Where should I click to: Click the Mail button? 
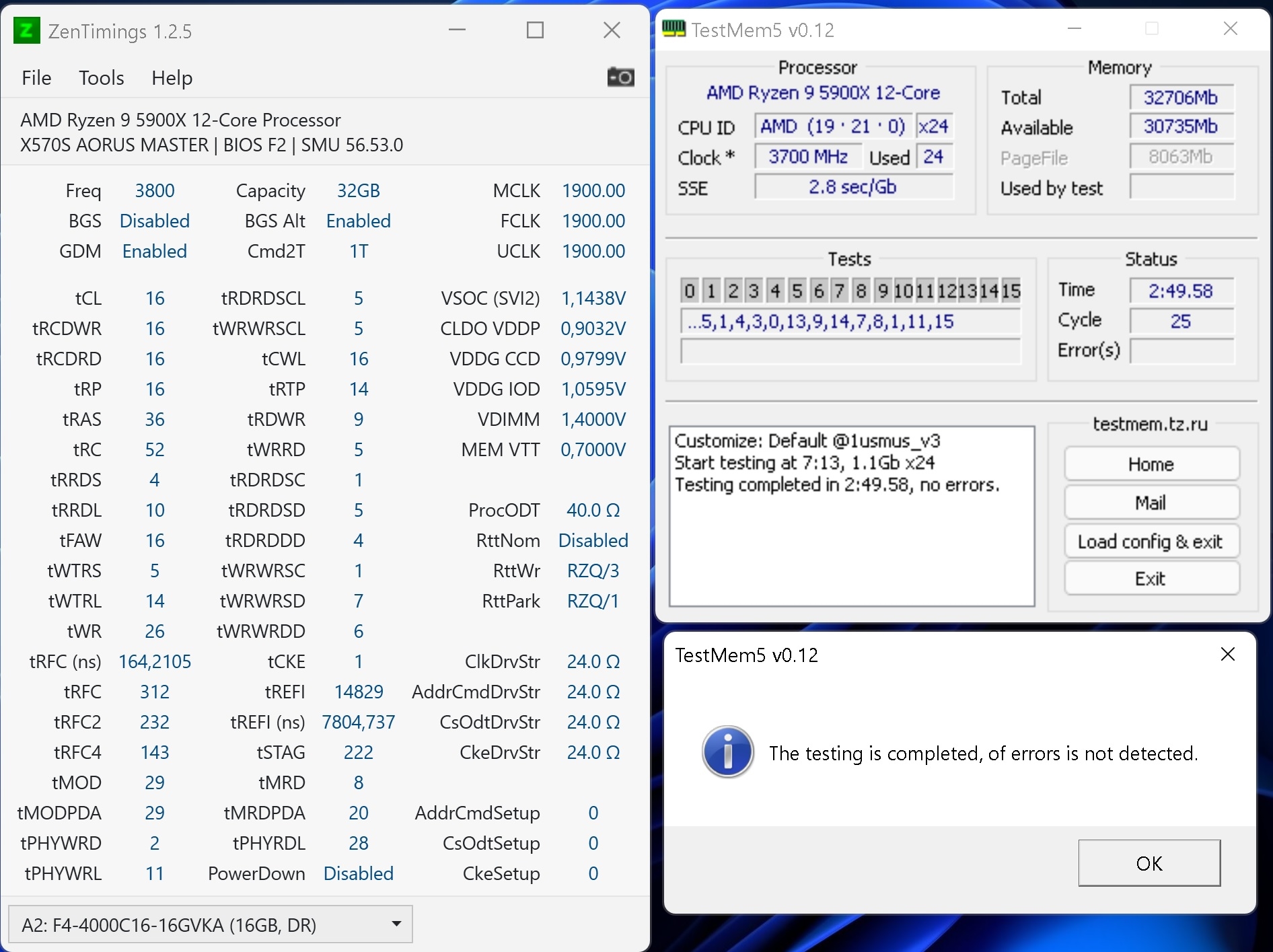coord(1151,503)
